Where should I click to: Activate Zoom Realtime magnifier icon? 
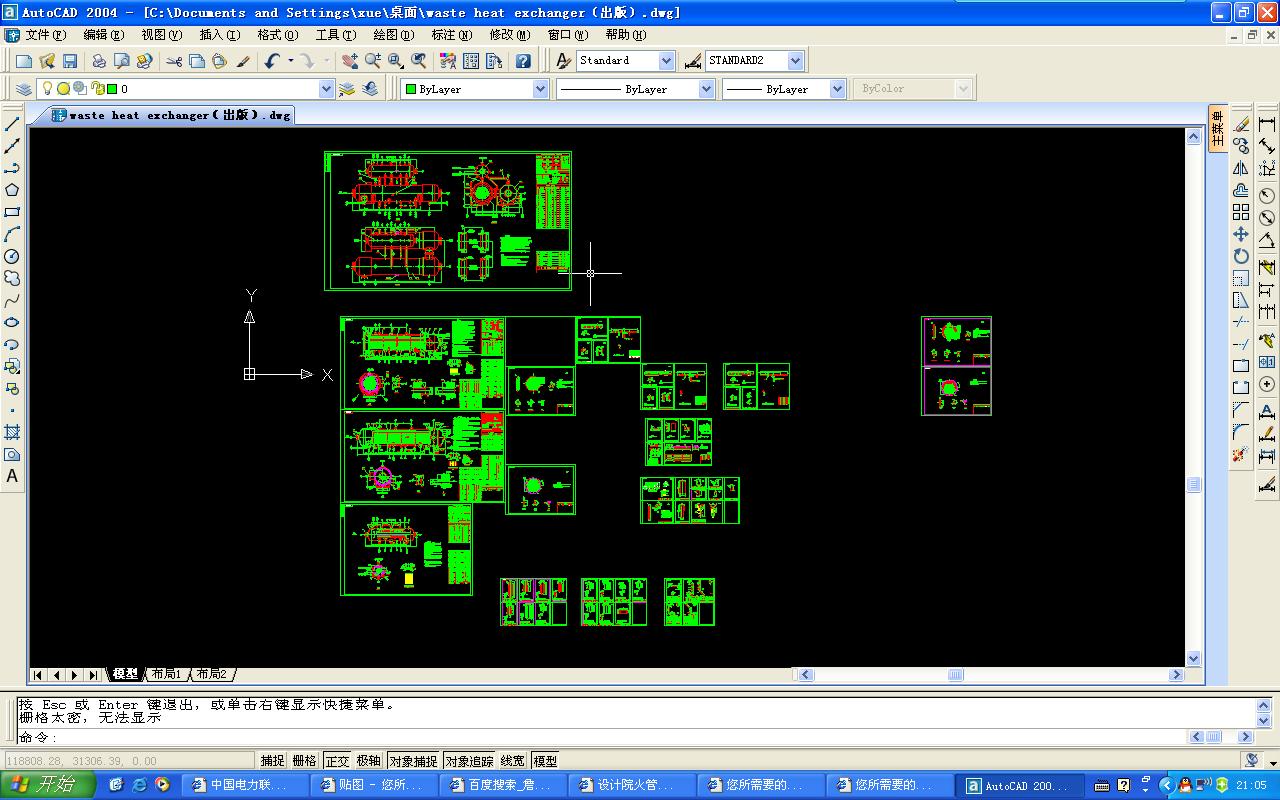coord(372,61)
